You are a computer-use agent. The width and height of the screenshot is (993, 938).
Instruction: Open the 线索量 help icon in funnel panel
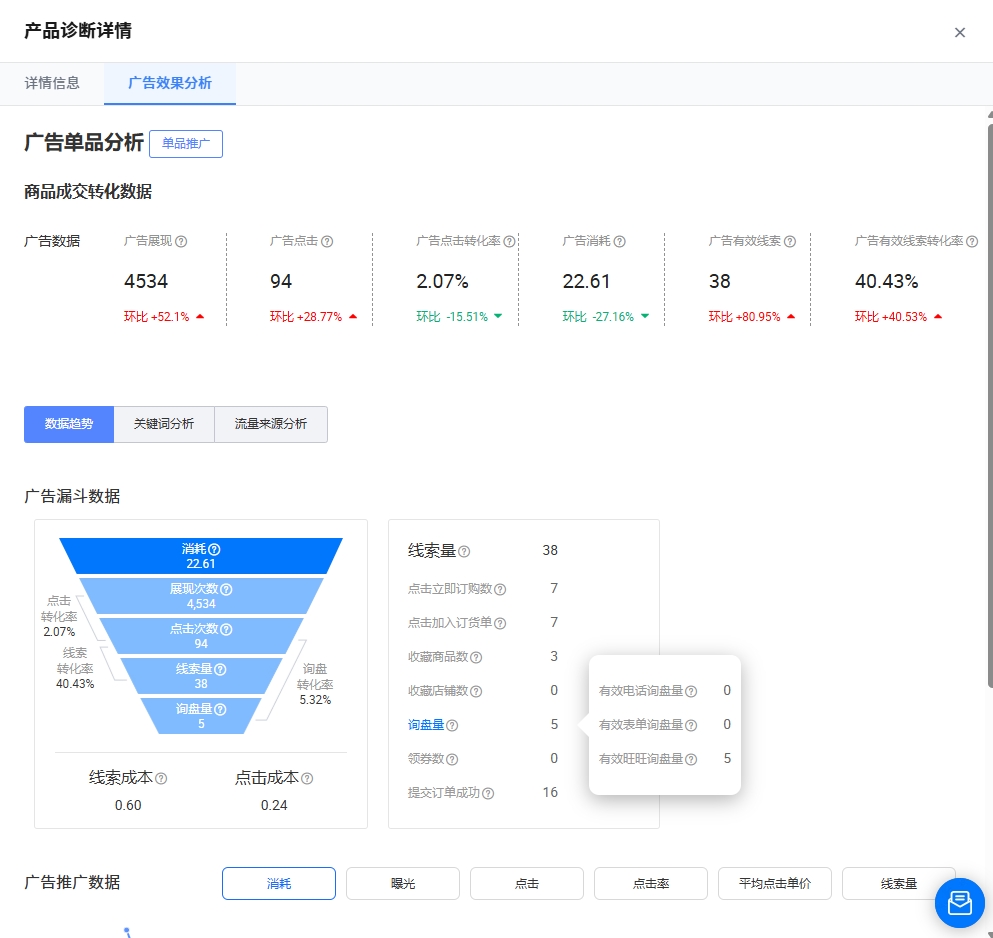466,551
